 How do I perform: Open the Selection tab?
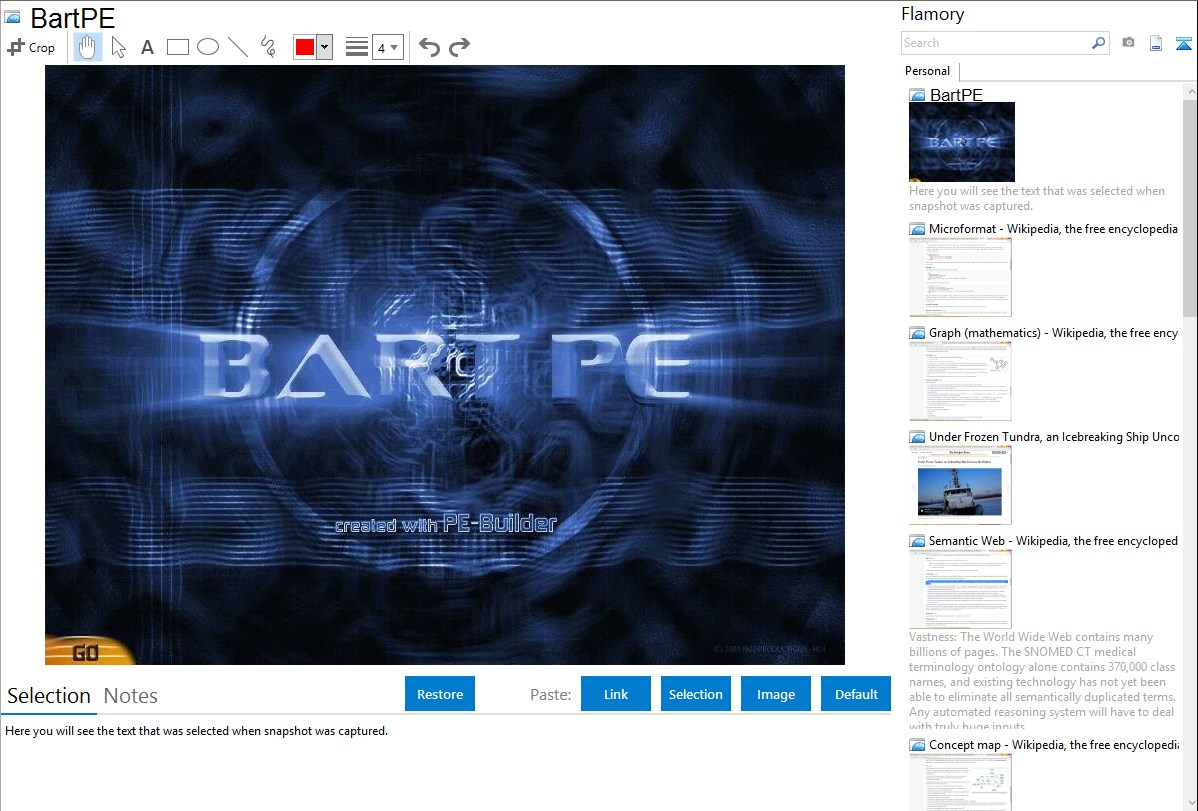(x=49, y=696)
